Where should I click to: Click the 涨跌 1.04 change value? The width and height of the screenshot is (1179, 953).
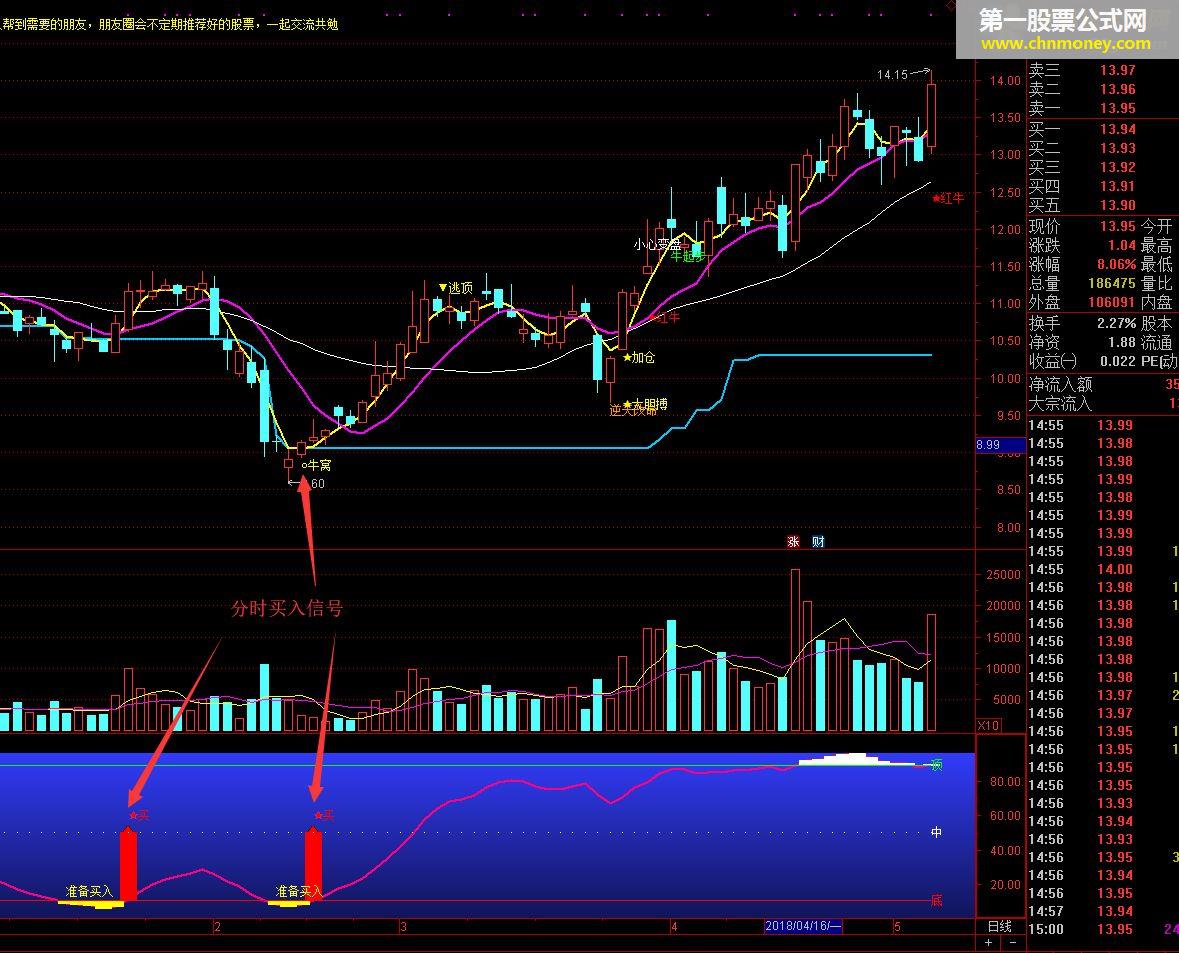coord(1121,245)
